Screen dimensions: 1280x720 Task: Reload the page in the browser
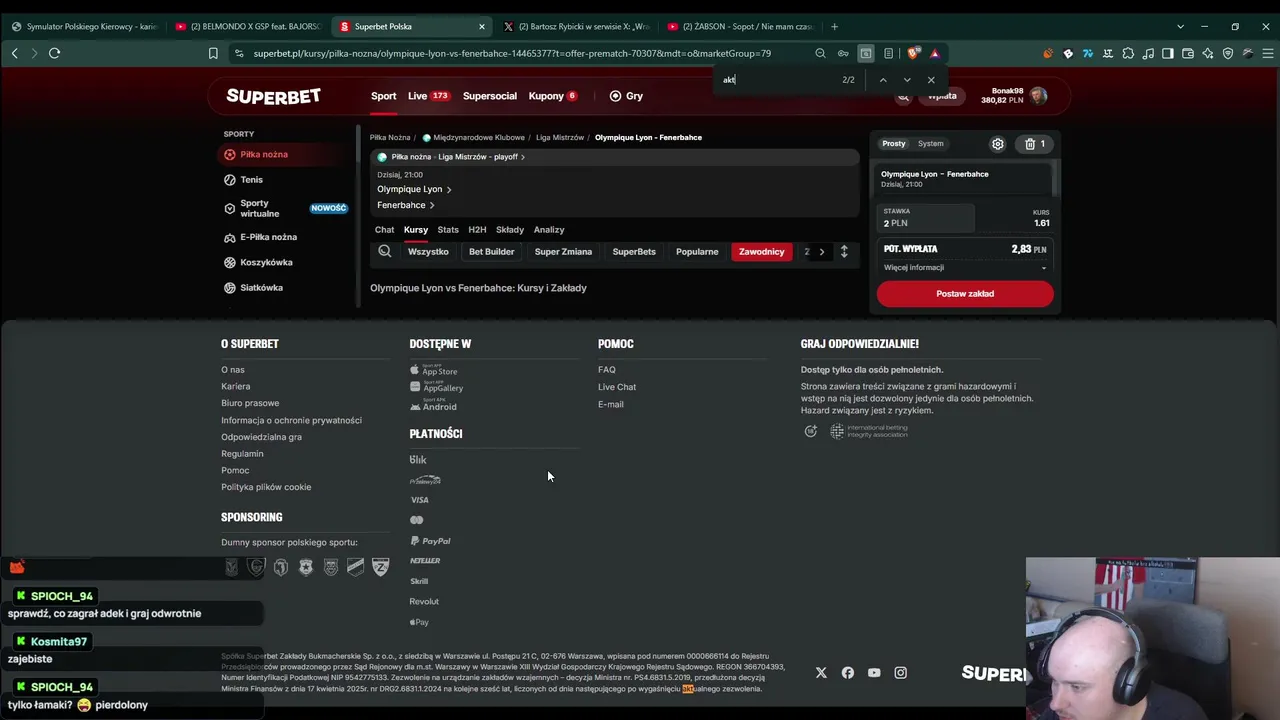click(x=55, y=53)
